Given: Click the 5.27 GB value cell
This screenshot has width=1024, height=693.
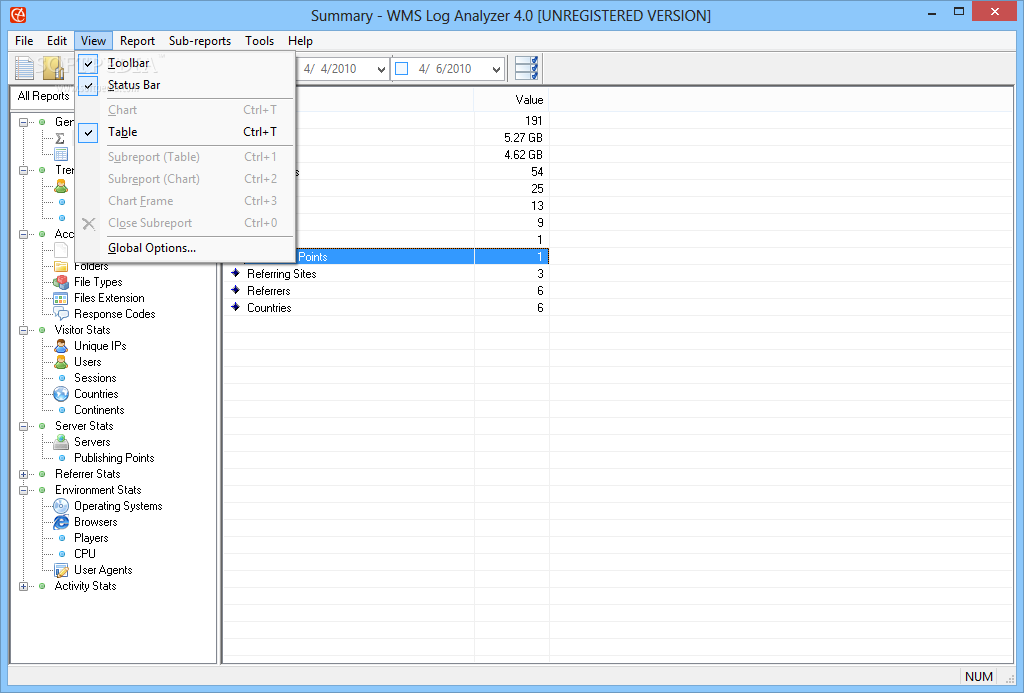Looking at the screenshot, I should click(511, 138).
